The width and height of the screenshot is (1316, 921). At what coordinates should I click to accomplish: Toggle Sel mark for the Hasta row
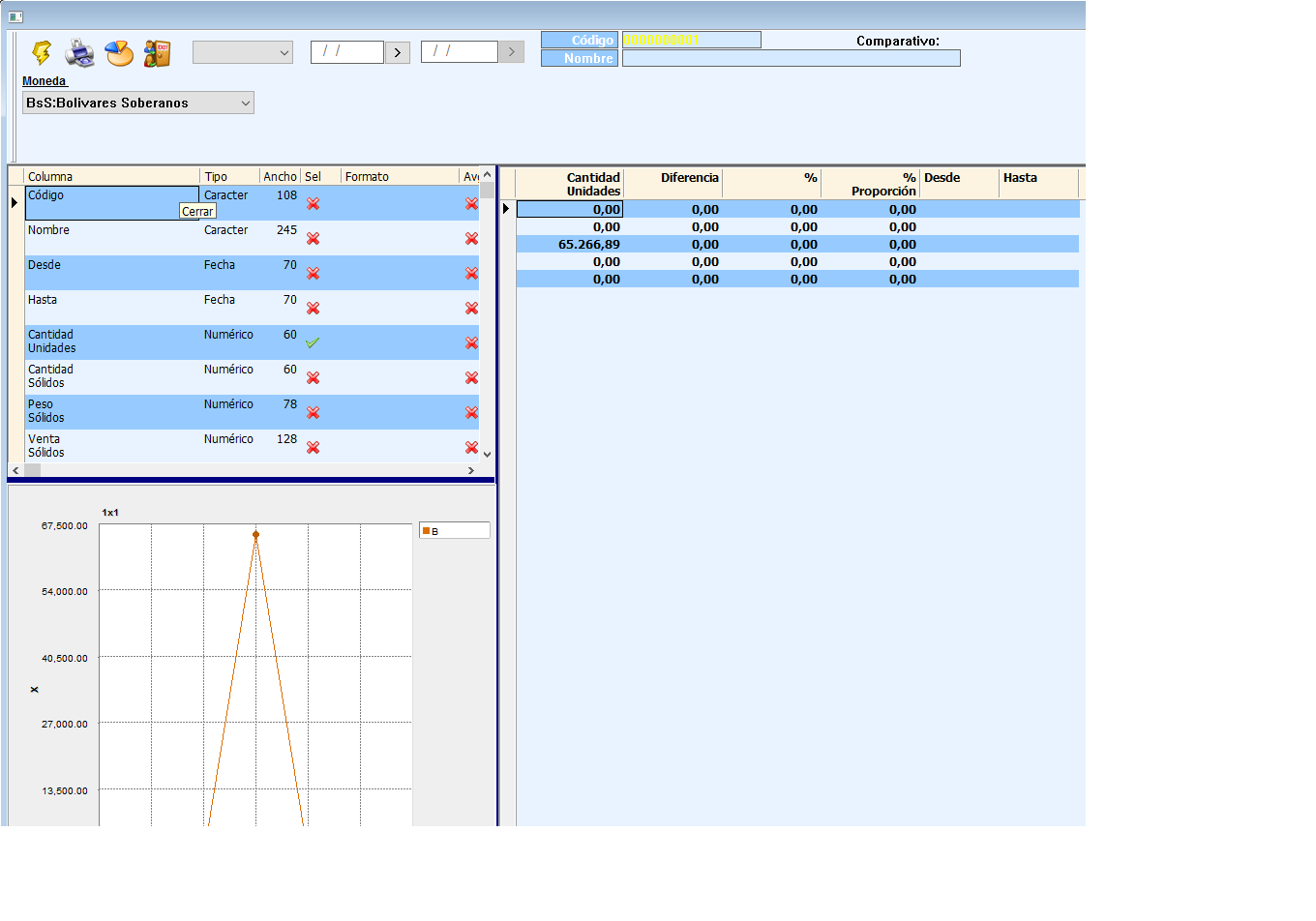click(313, 308)
